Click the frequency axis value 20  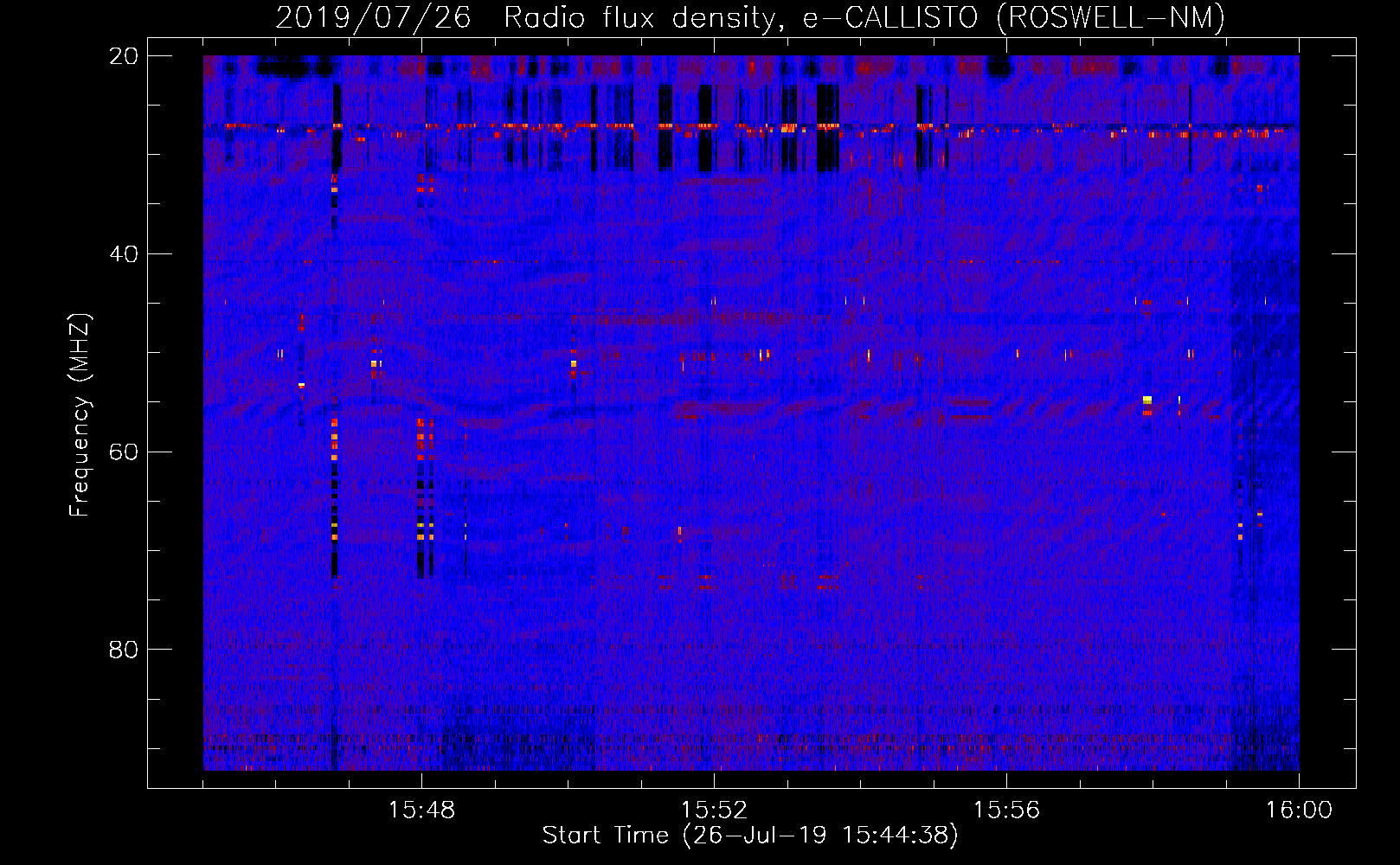click(124, 56)
